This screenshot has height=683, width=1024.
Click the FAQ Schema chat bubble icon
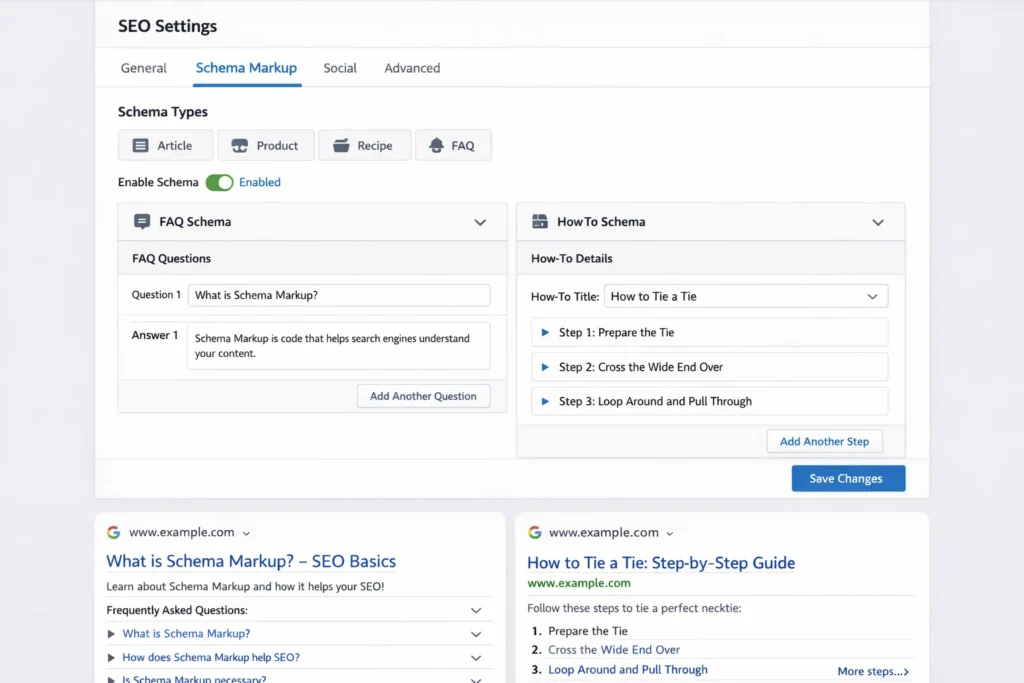[142, 222]
